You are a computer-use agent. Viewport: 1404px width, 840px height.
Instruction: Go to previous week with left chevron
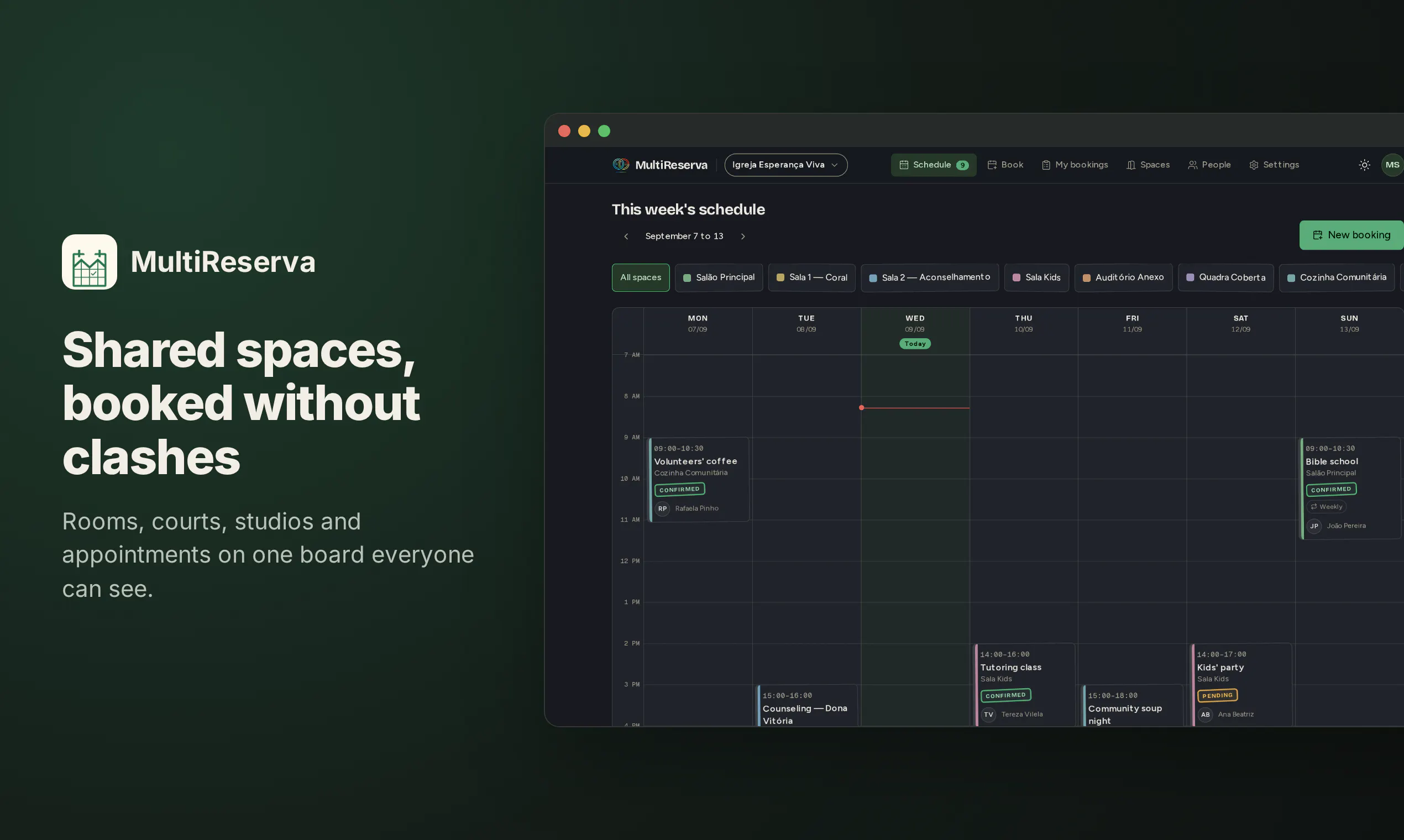(626, 237)
